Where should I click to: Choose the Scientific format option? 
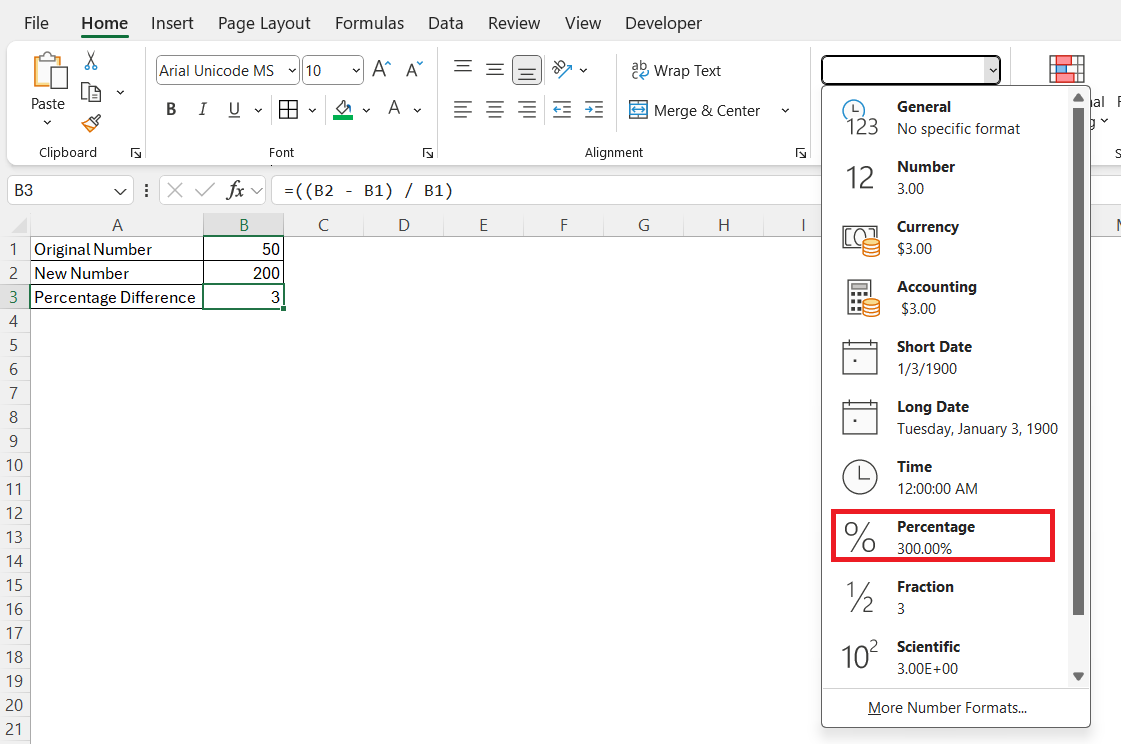(x=945, y=658)
